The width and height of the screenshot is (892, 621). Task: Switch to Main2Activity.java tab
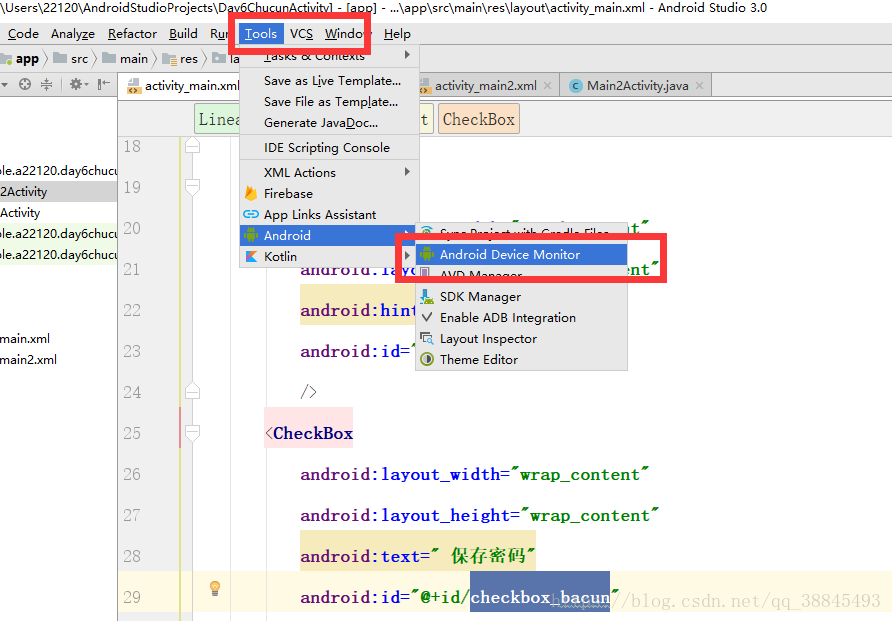(x=637, y=86)
